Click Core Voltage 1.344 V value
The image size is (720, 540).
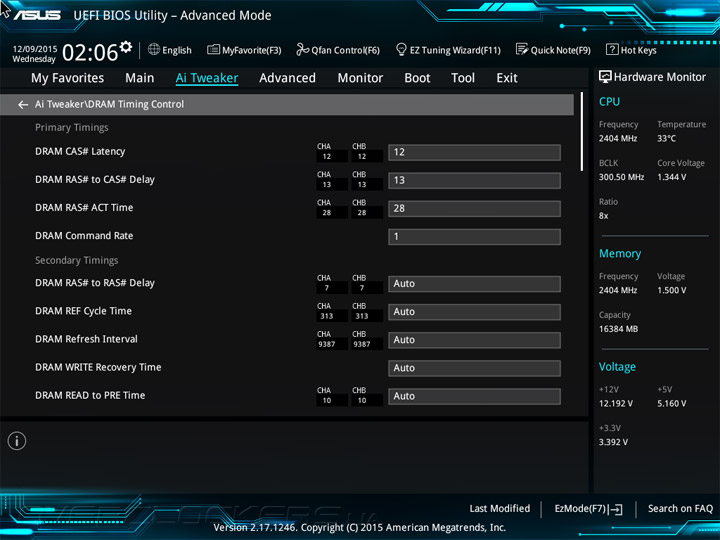(672, 177)
